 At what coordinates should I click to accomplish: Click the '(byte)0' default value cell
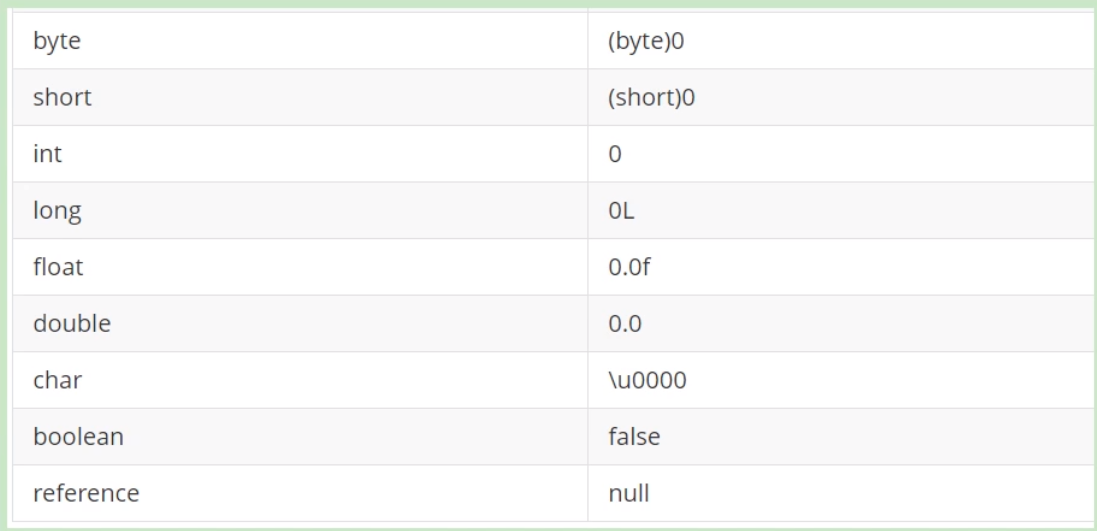(642, 43)
